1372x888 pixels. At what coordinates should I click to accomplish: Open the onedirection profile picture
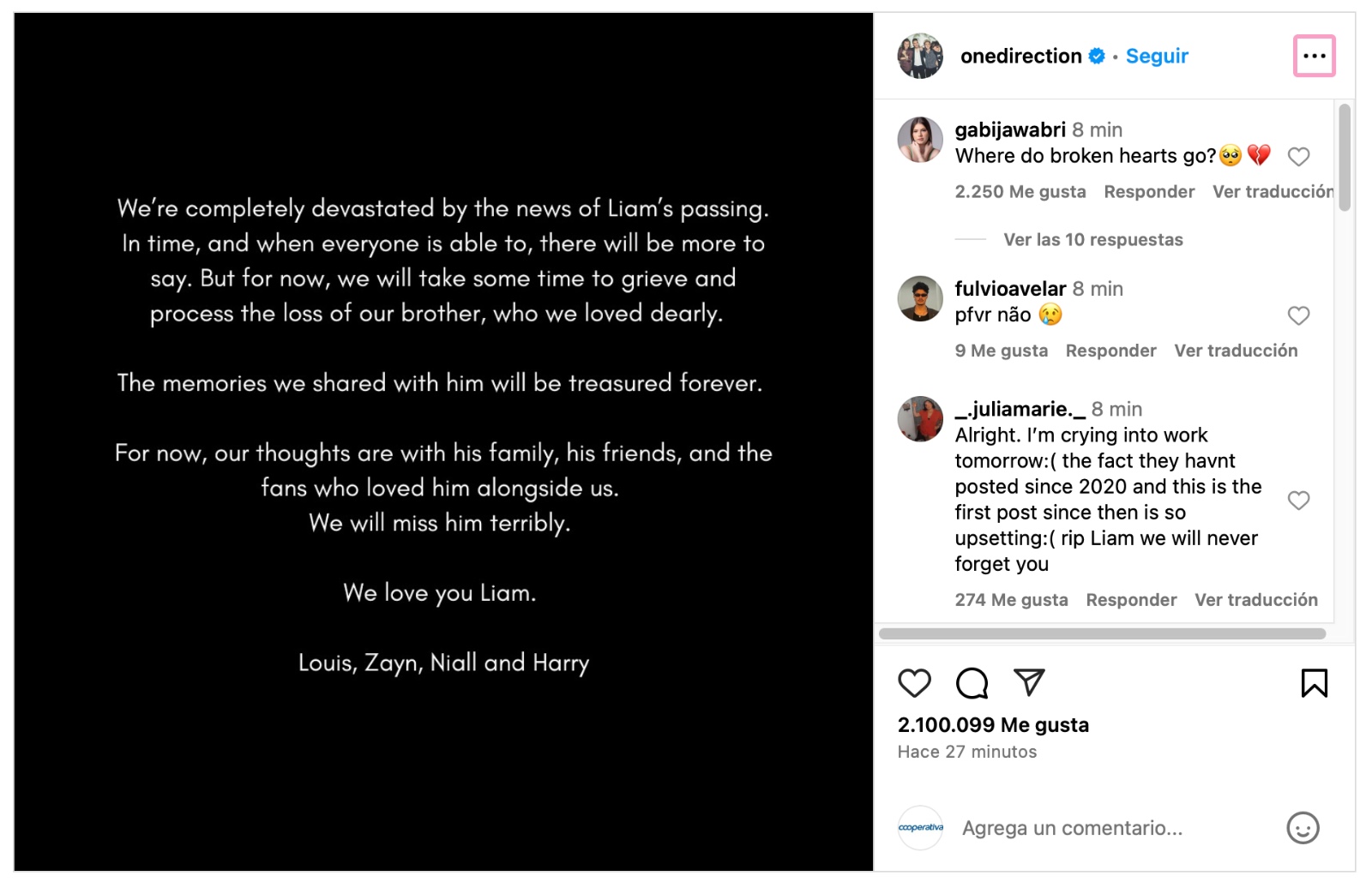[920, 57]
